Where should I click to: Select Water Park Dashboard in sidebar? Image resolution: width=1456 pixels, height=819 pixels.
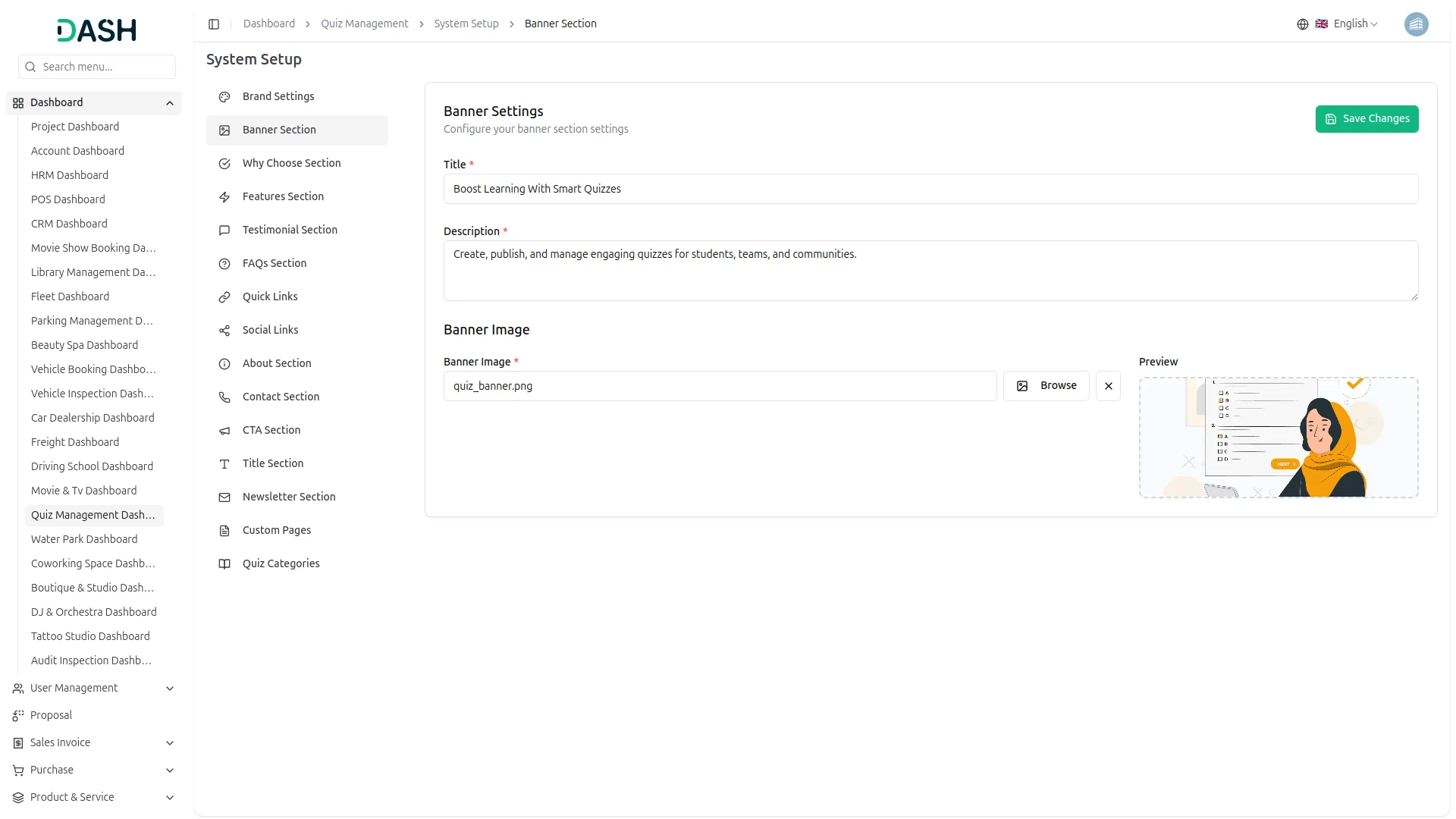(84, 539)
